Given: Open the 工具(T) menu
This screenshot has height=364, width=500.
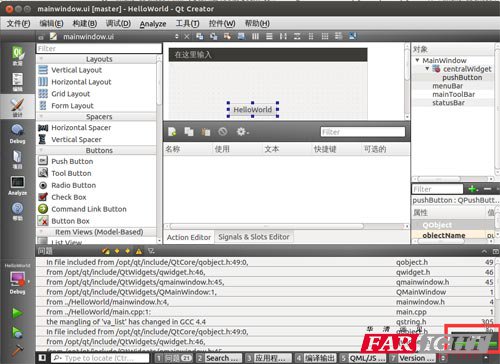Looking at the screenshot, I should click(187, 23).
